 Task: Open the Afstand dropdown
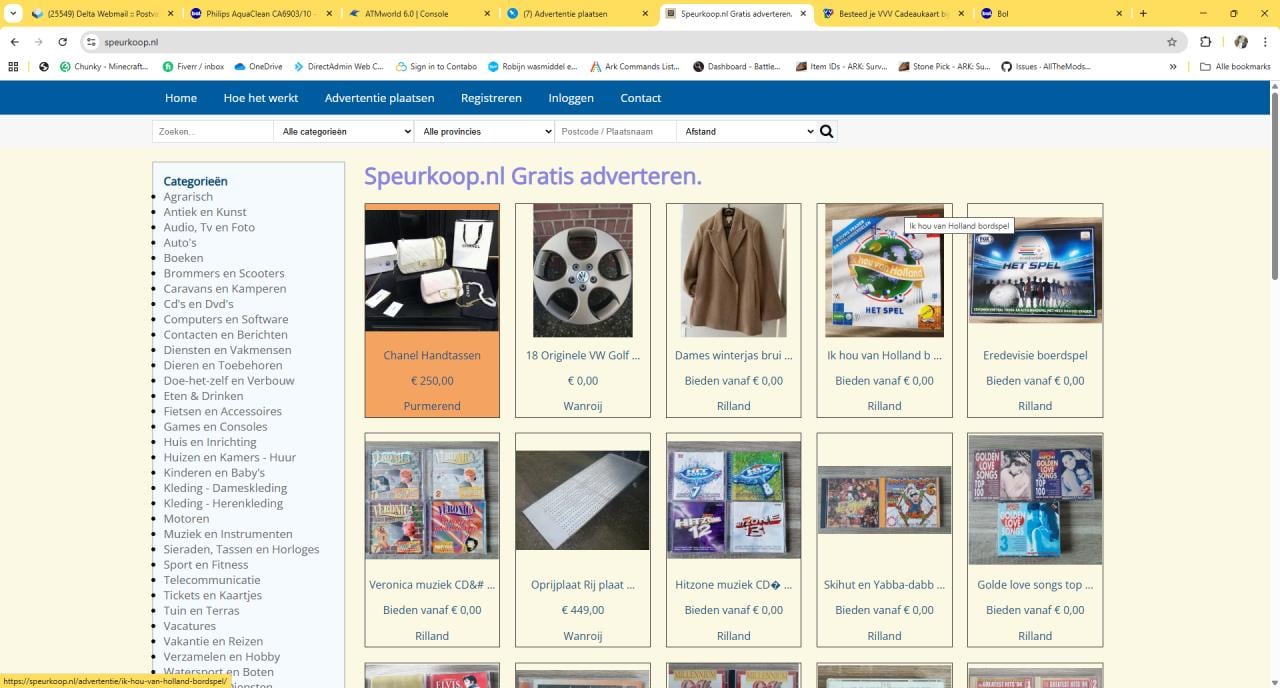tap(747, 131)
